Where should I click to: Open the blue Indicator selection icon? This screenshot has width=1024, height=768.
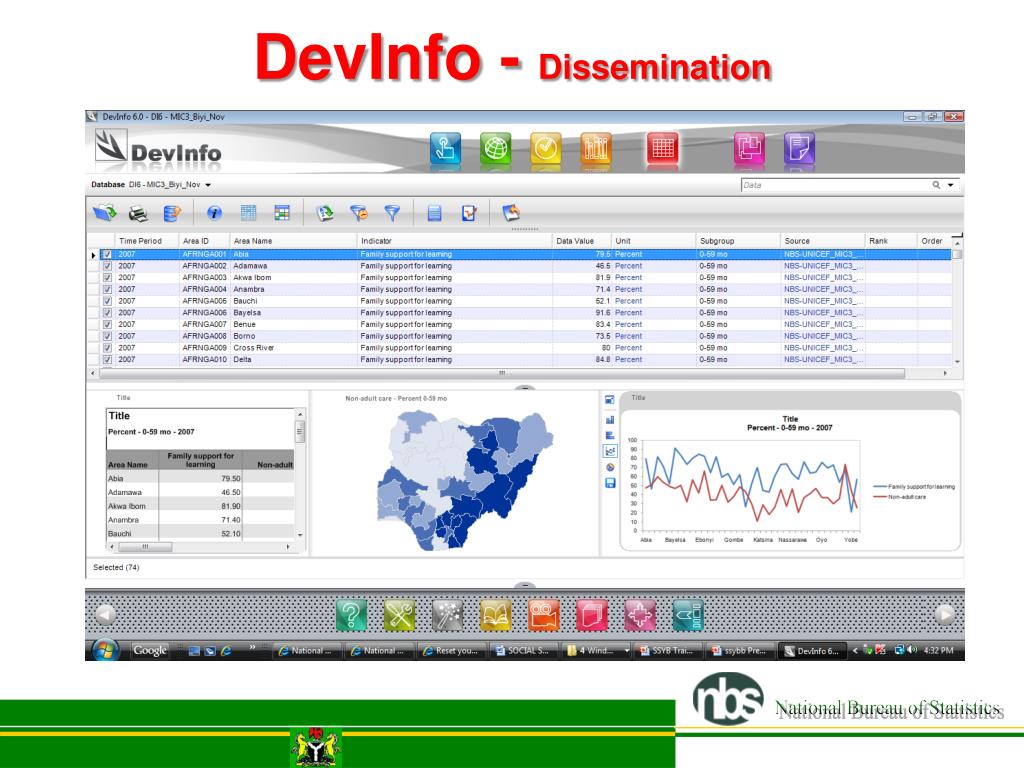pyautogui.click(x=445, y=148)
